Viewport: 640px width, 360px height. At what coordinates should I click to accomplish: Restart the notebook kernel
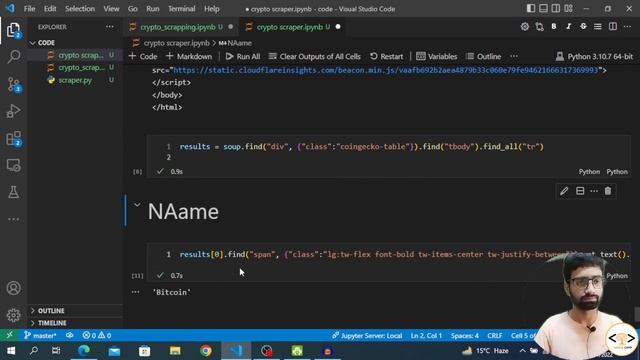pyautogui.click(x=386, y=56)
